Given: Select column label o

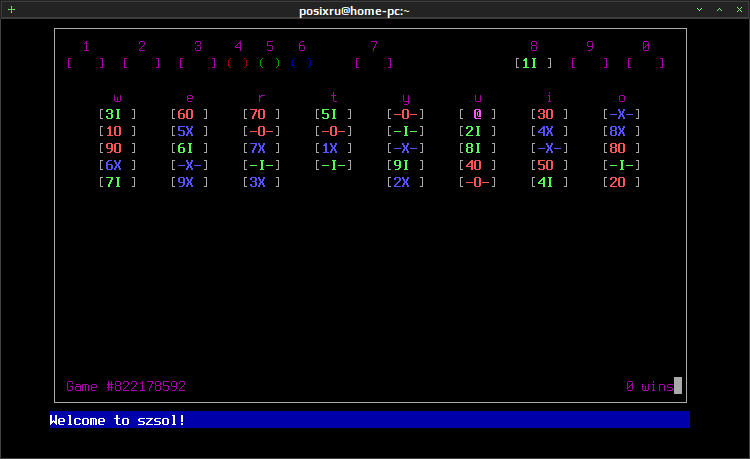Looking at the screenshot, I should click(621, 98).
